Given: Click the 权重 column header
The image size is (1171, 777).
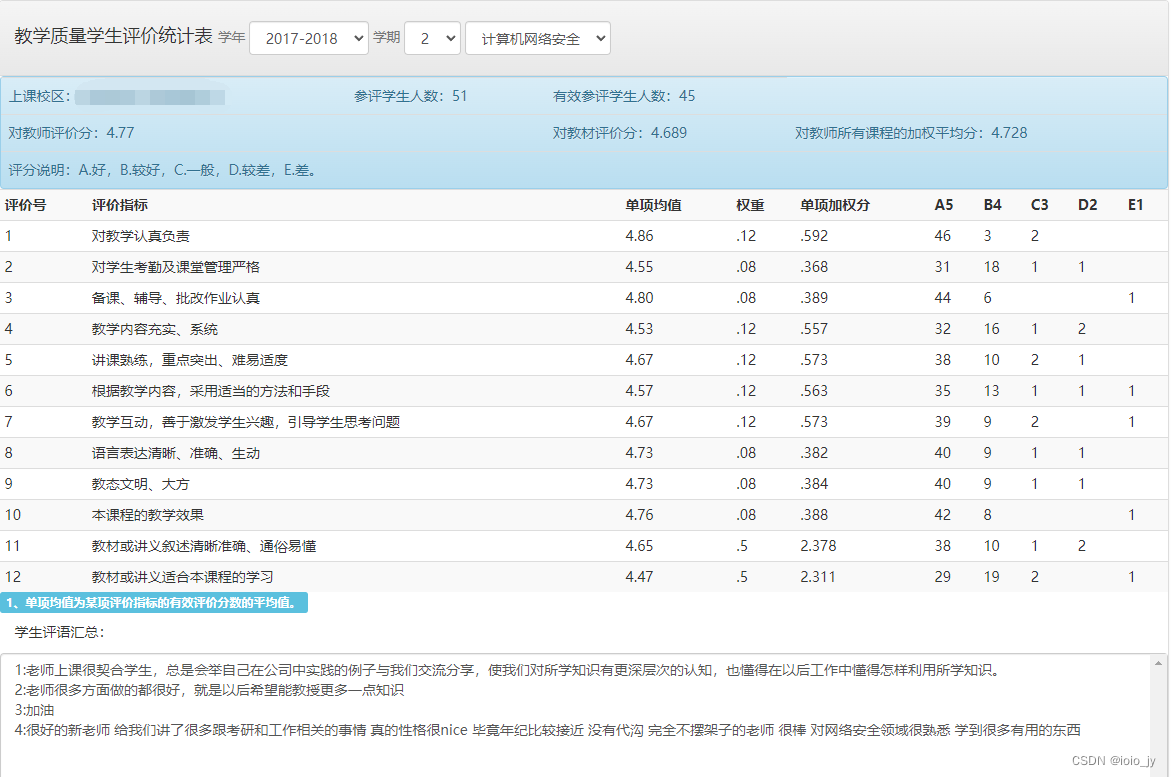Looking at the screenshot, I should click(750, 205).
